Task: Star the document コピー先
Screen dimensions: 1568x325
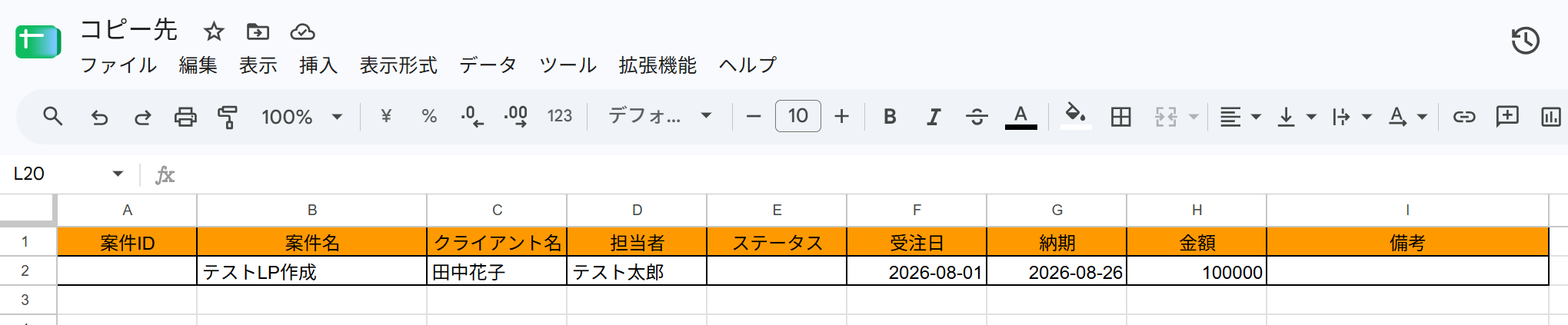Action: click(x=214, y=32)
